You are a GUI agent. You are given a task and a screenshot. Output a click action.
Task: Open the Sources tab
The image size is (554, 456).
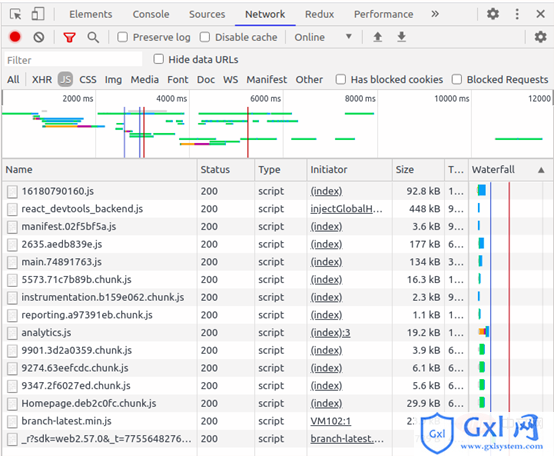207,14
